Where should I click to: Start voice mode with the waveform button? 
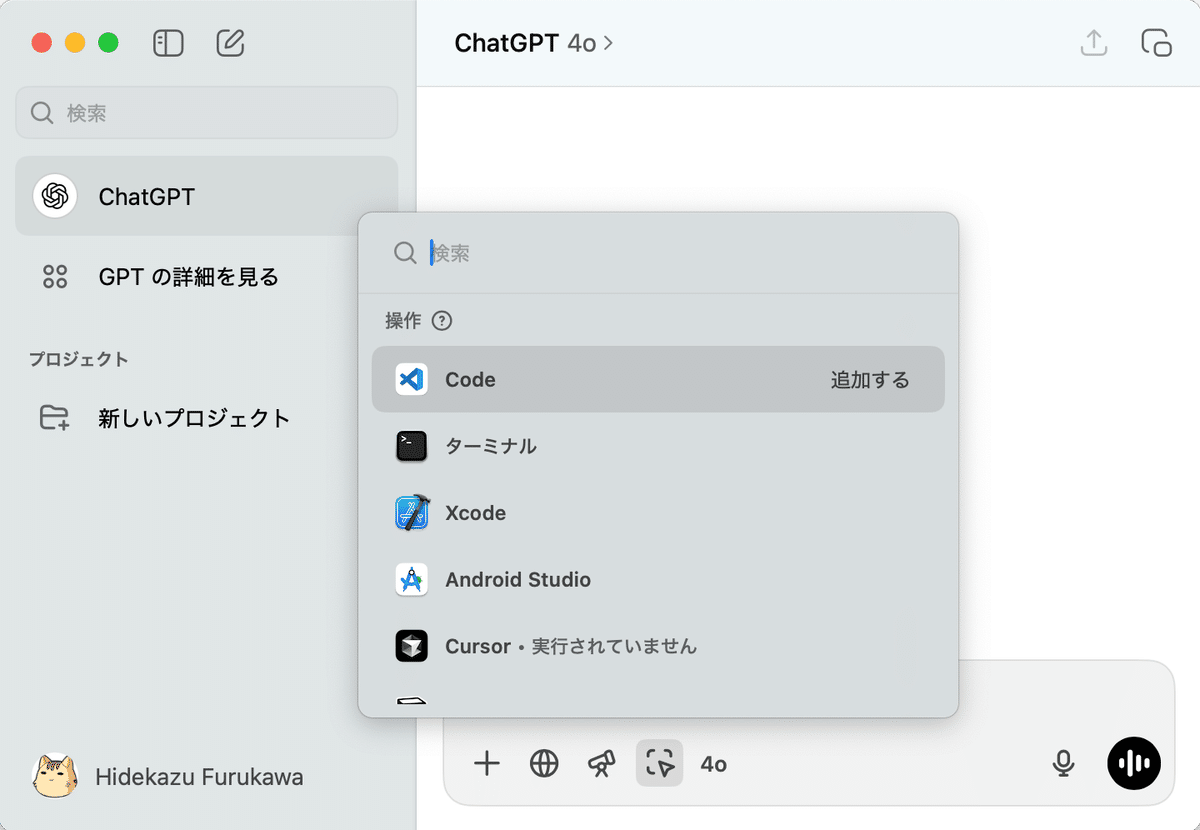[x=1133, y=763]
